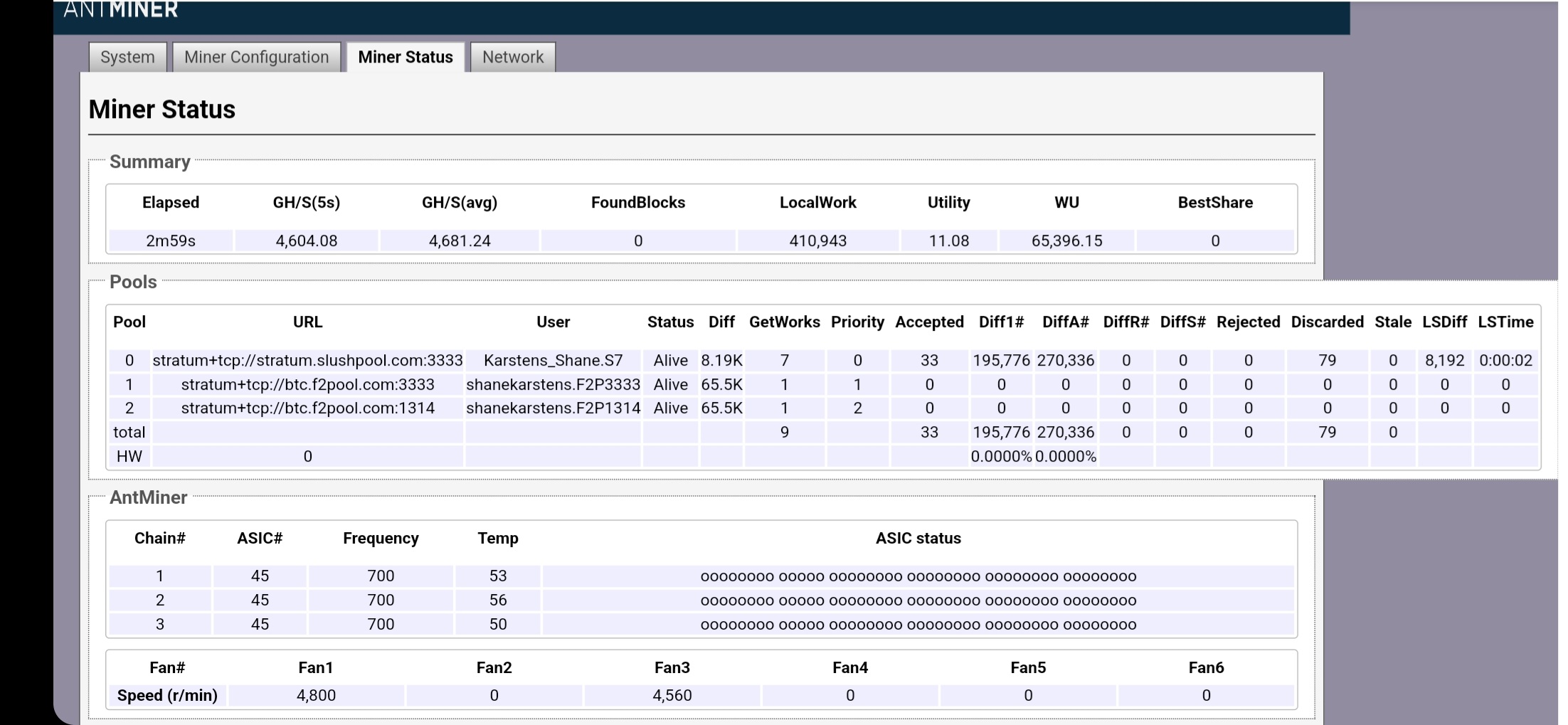Click the LSTime value 0:00:02
1568x725 pixels.
click(1505, 361)
